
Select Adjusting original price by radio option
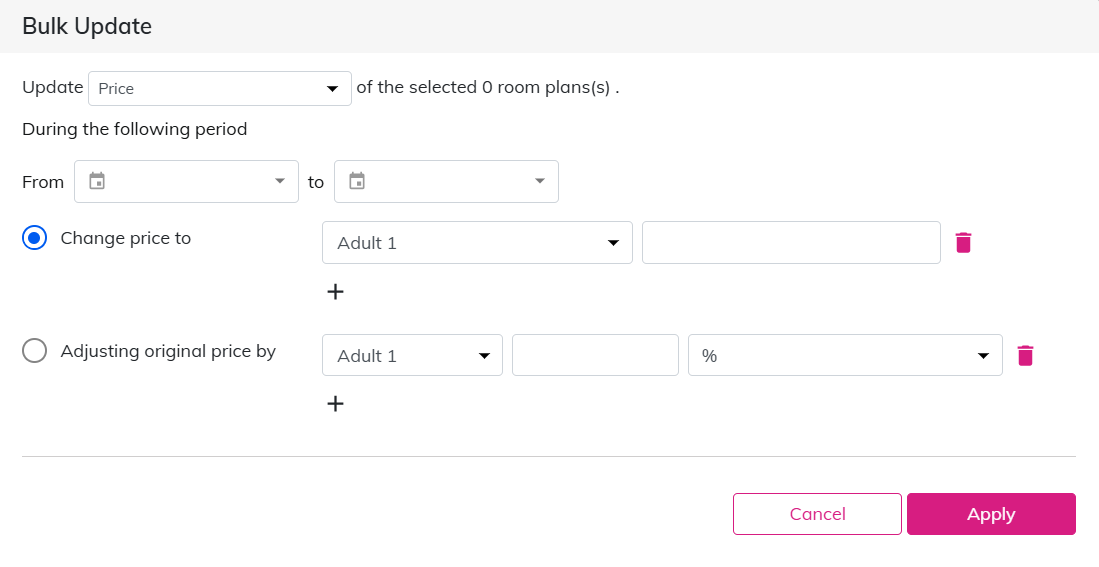click(x=34, y=352)
